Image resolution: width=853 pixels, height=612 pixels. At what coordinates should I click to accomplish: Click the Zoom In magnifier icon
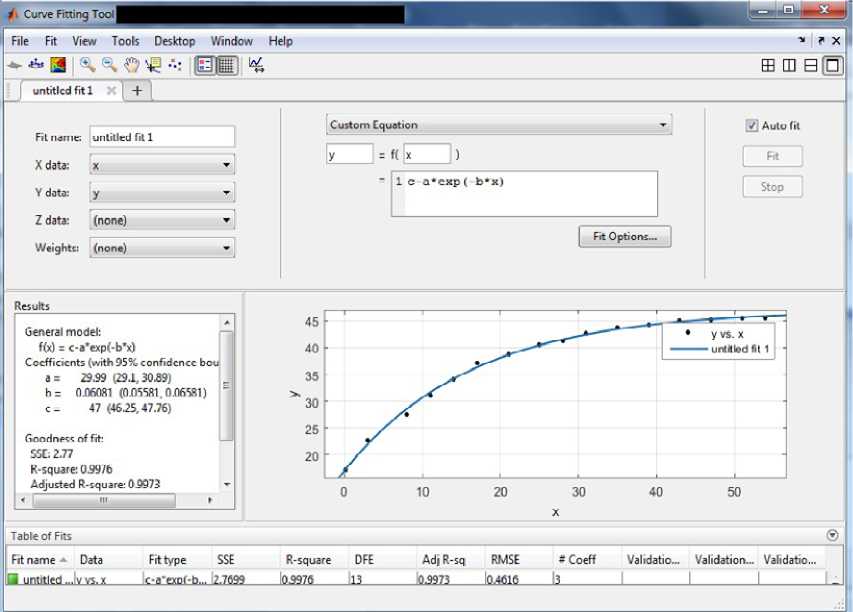point(88,65)
